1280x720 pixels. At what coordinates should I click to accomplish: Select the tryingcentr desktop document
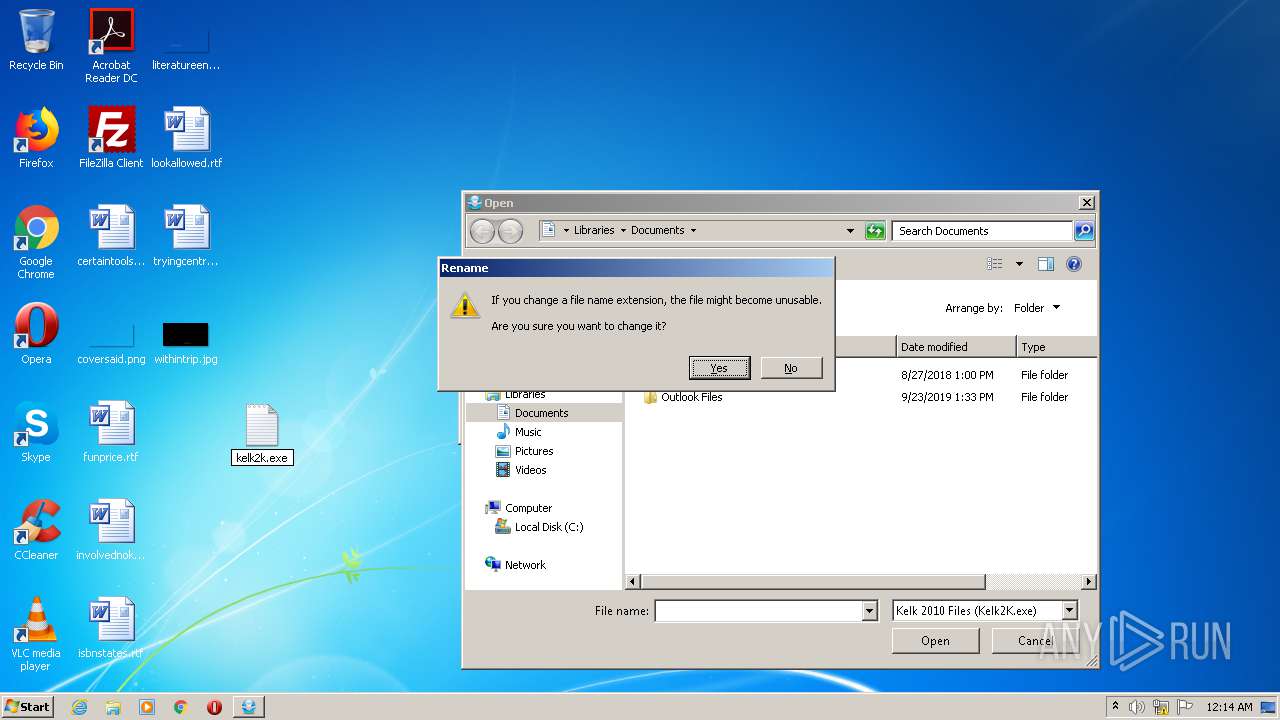click(186, 236)
